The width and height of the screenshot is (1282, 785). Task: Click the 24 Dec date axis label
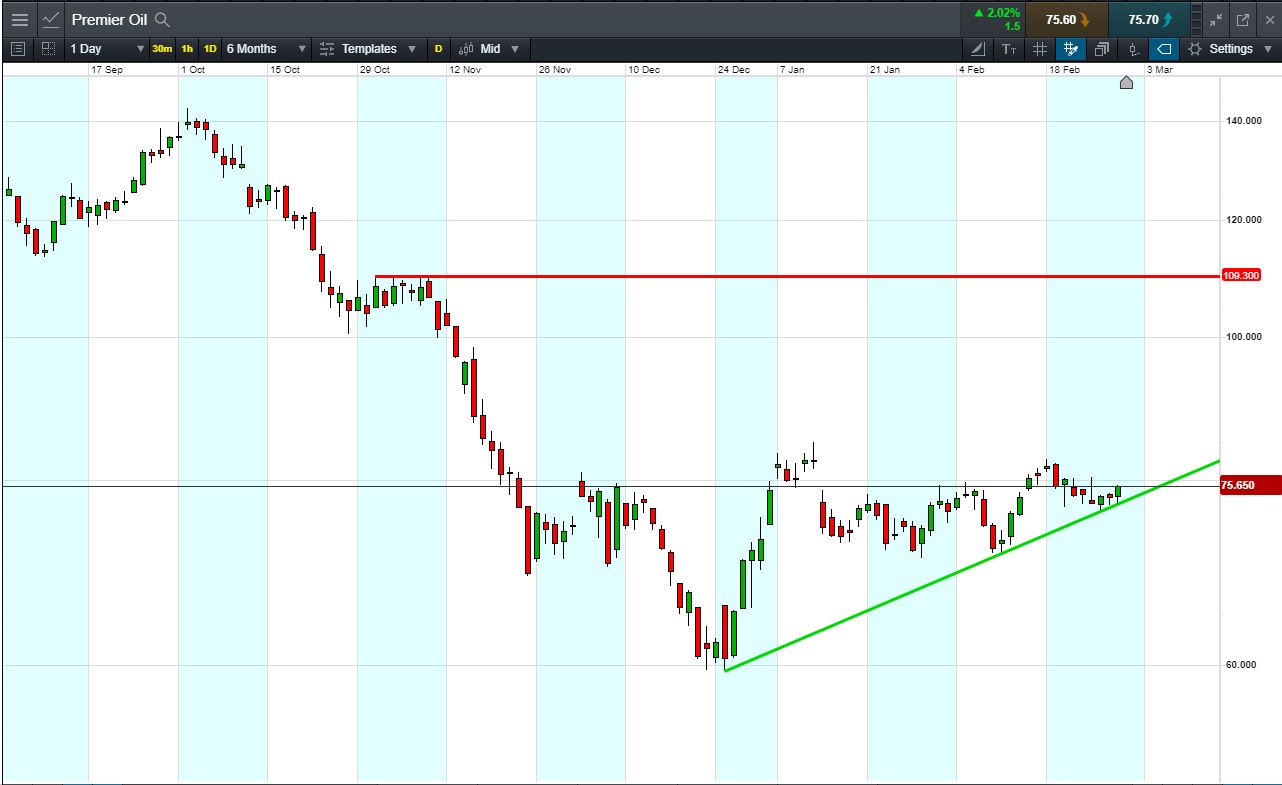[734, 70]
